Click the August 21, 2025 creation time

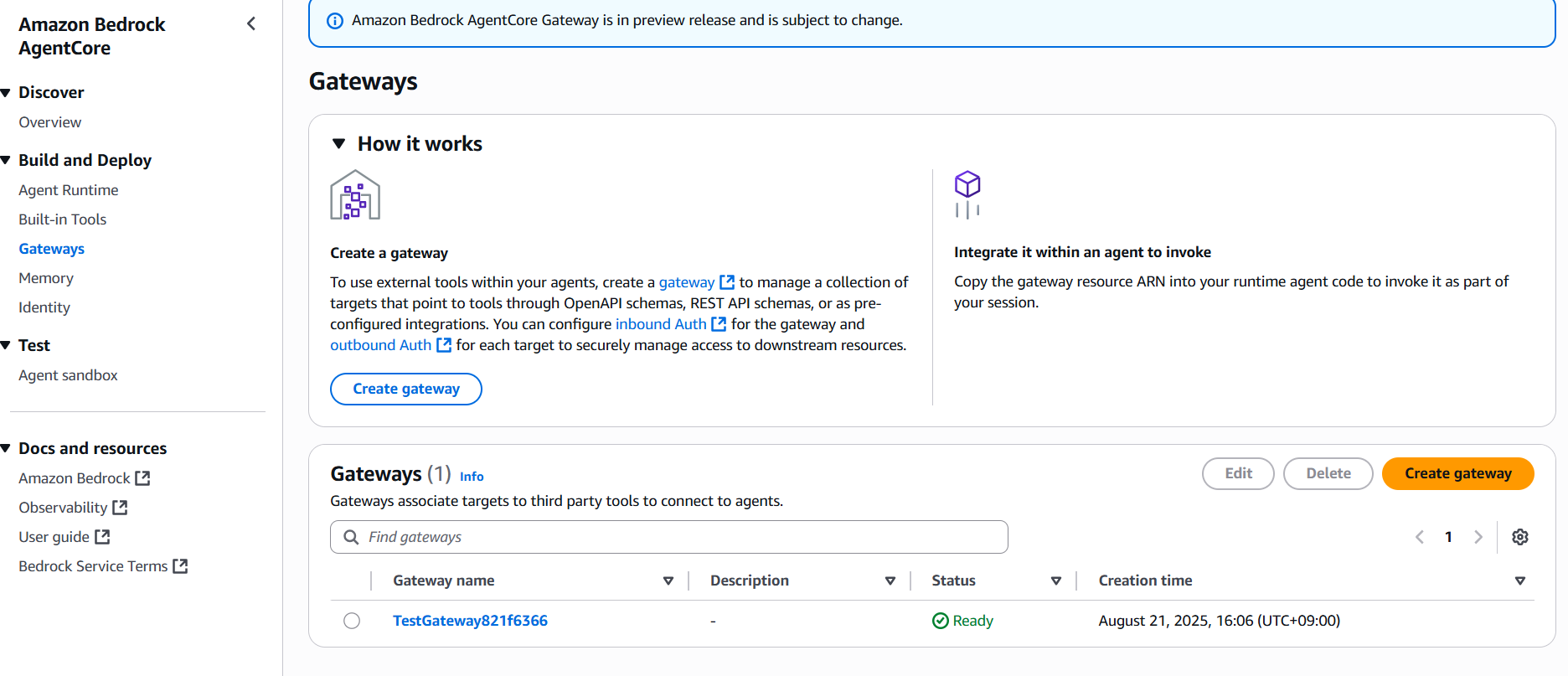pos(1220,621)
